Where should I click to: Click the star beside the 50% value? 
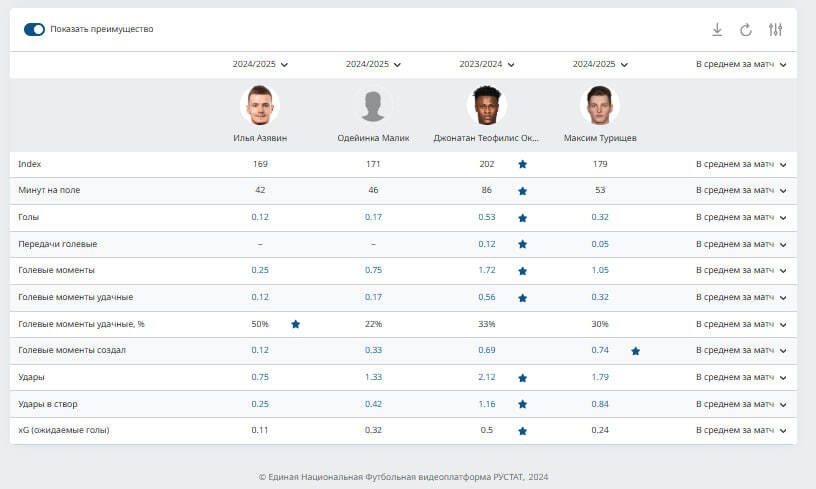pos(295,324)
